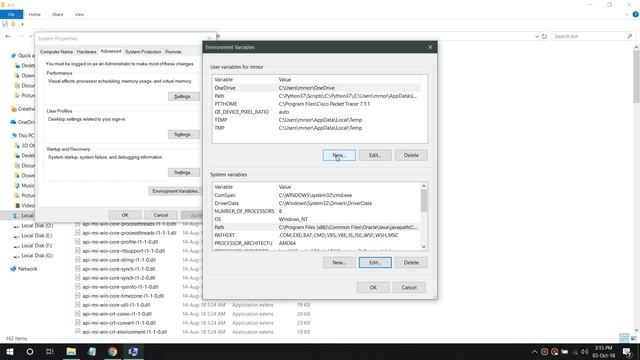Open notification center icon
The image size is (640, 360).
(x=627, y=351)
